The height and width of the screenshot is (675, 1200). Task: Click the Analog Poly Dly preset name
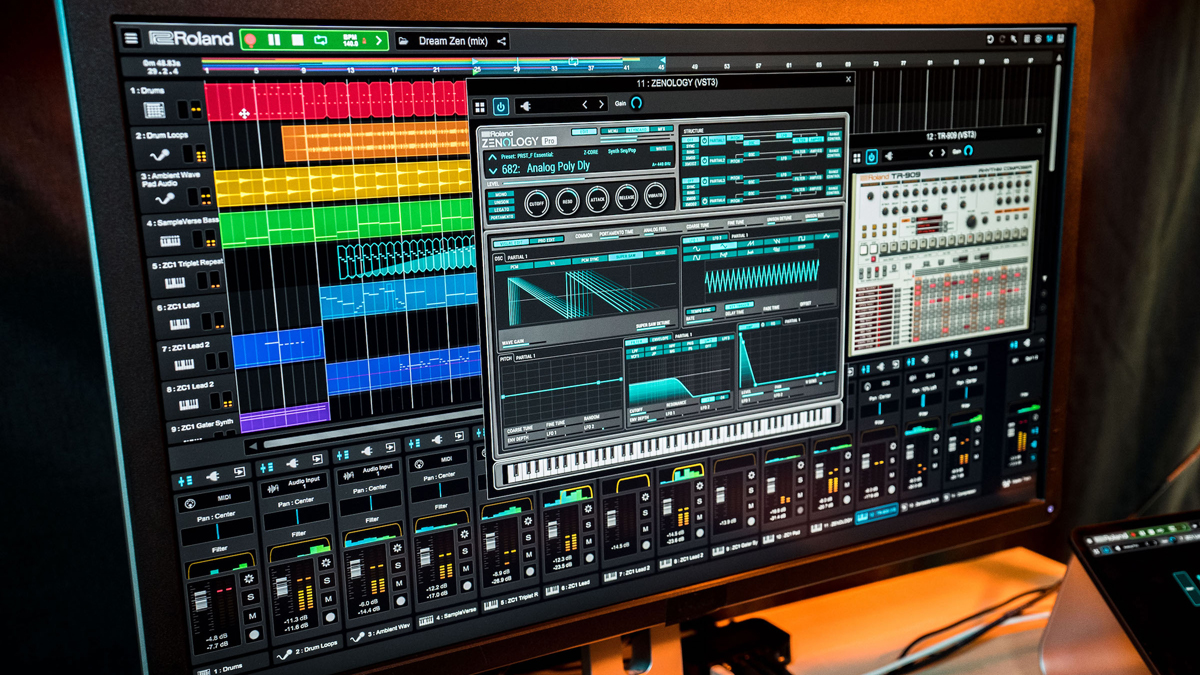coord(558,167)
